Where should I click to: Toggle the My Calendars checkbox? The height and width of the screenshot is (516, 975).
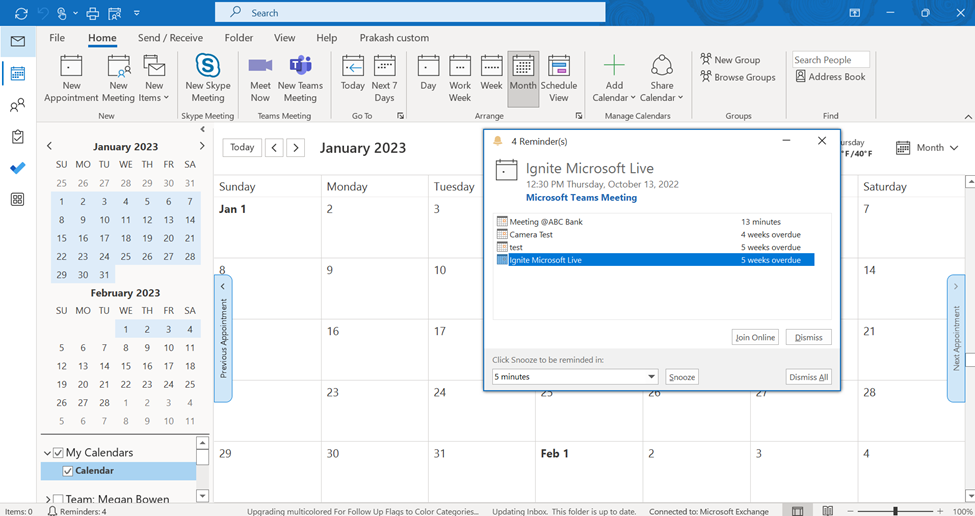point(58,453)
